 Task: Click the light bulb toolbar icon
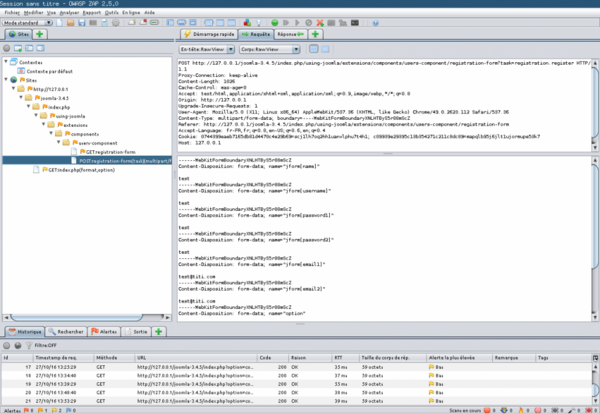click(x=259, y=23)
